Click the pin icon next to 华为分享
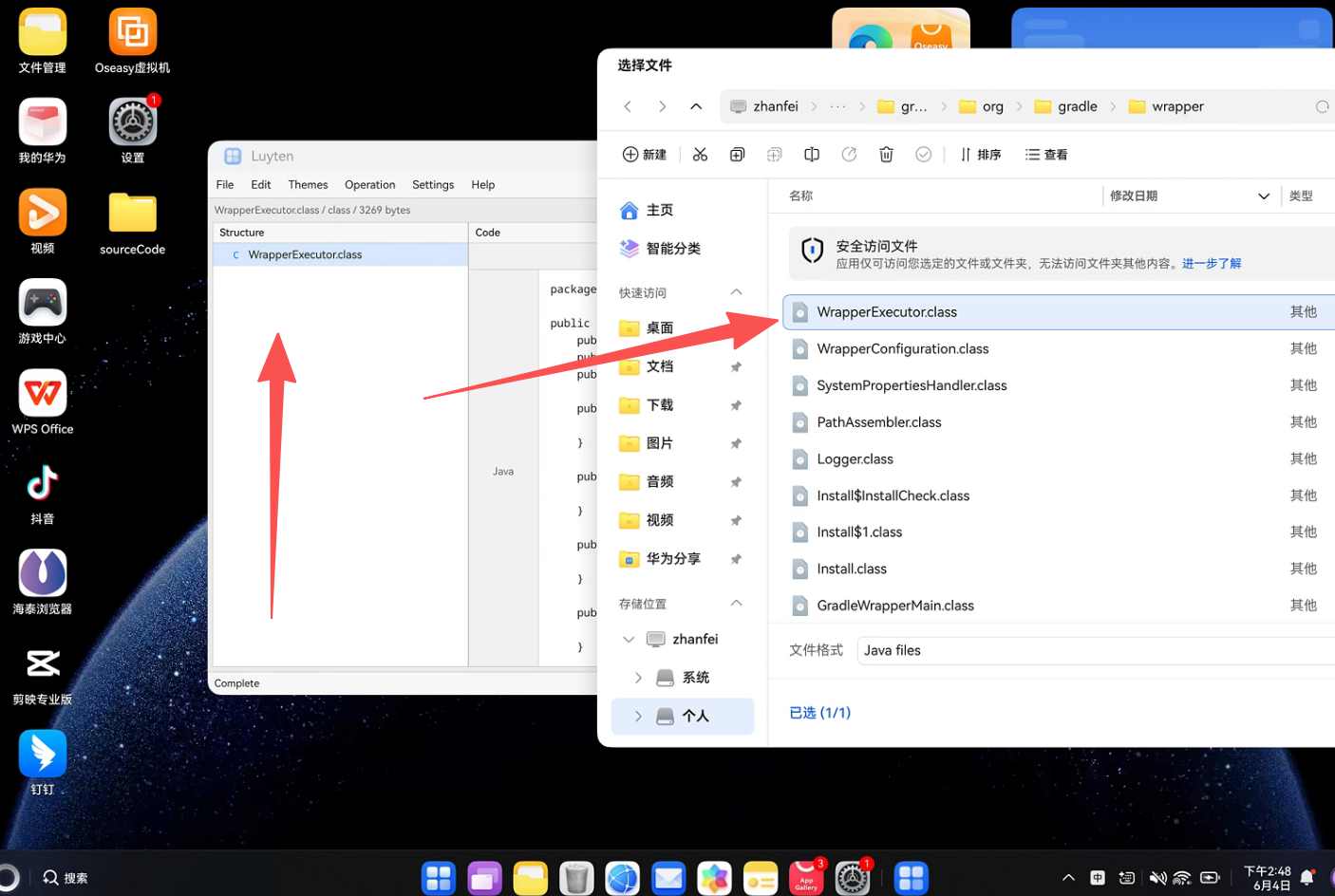Screen dimensions: 1335x896 tap(735, 559)
